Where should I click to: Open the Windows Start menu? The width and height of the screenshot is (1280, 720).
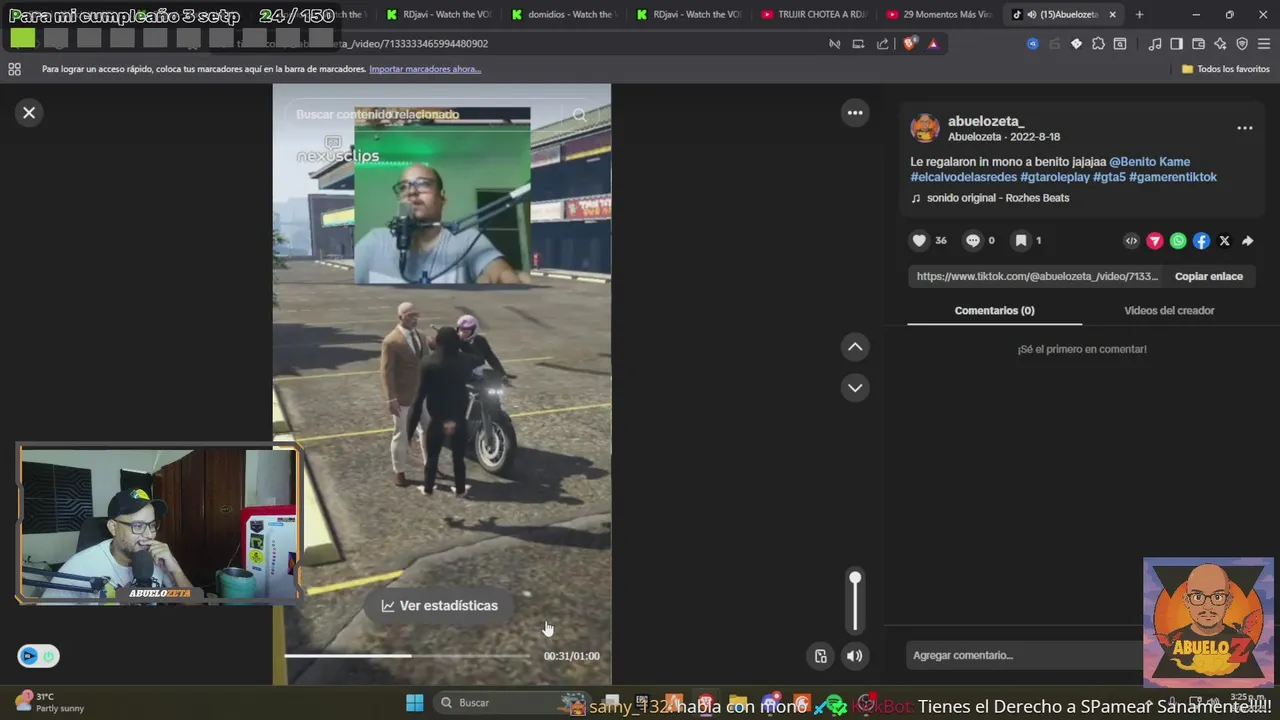click(x=414, y=703)
